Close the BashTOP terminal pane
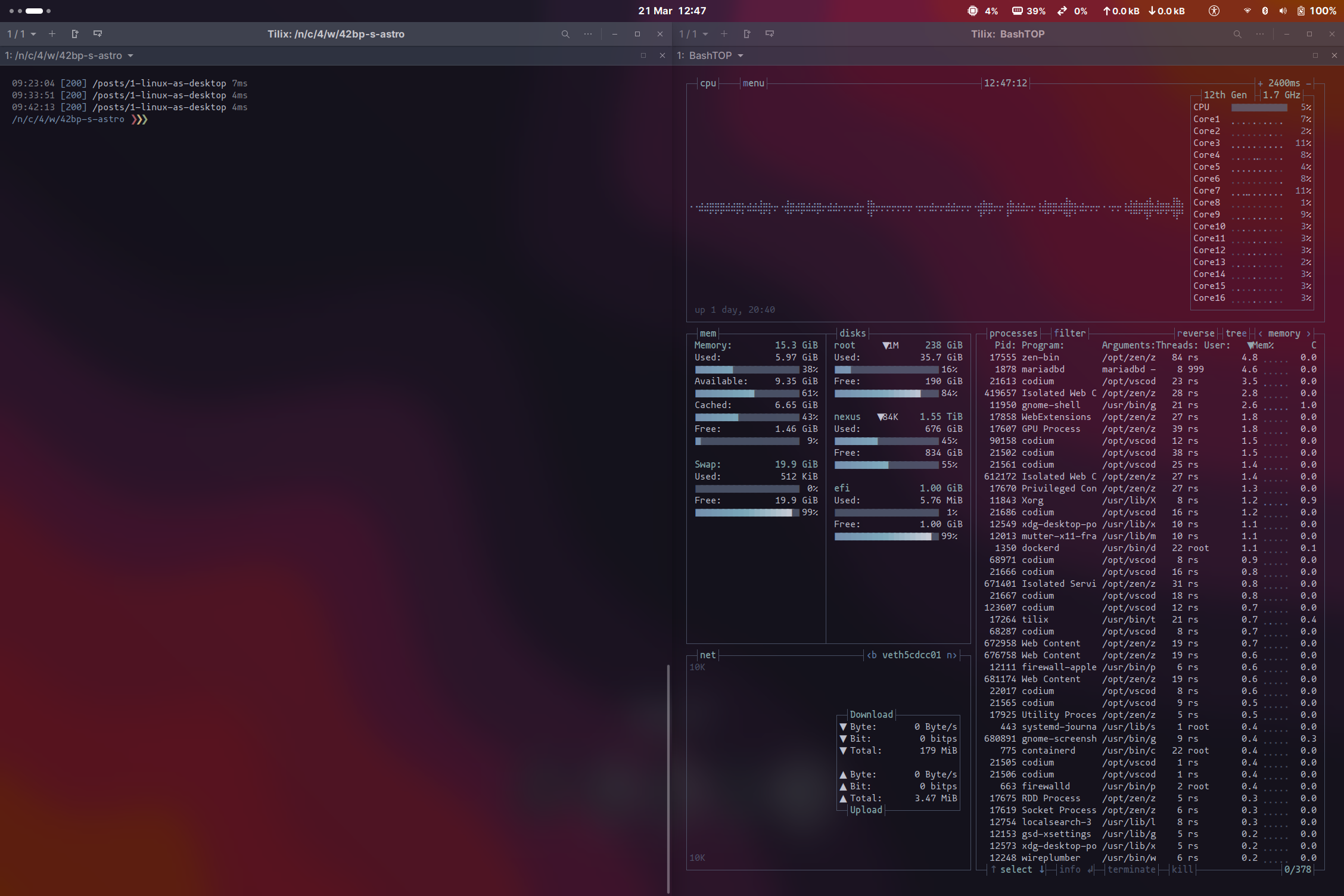Screen dimensions: 1344x896 [x=1334, y=55]
